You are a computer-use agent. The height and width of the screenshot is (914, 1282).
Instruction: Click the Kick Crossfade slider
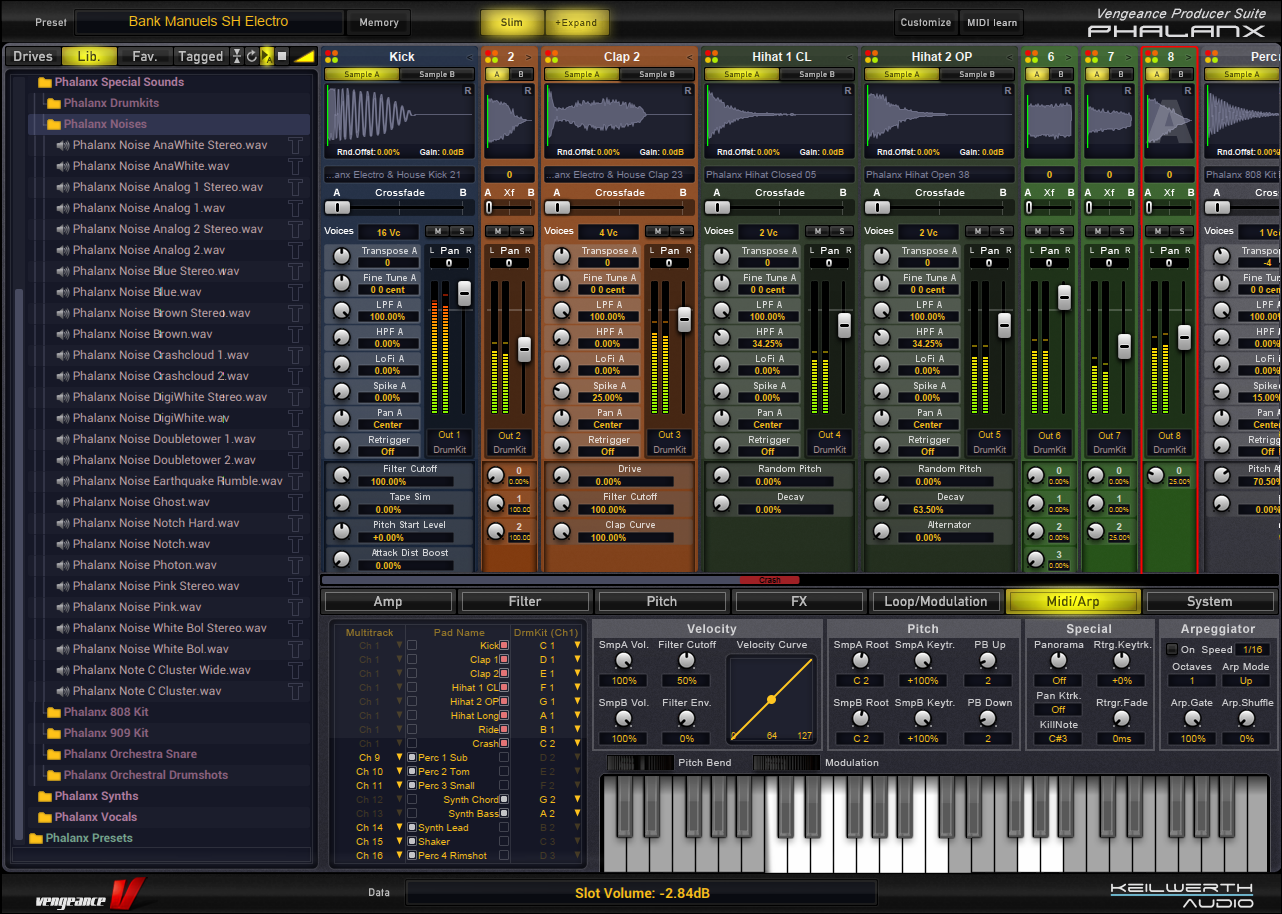(400, 208)
